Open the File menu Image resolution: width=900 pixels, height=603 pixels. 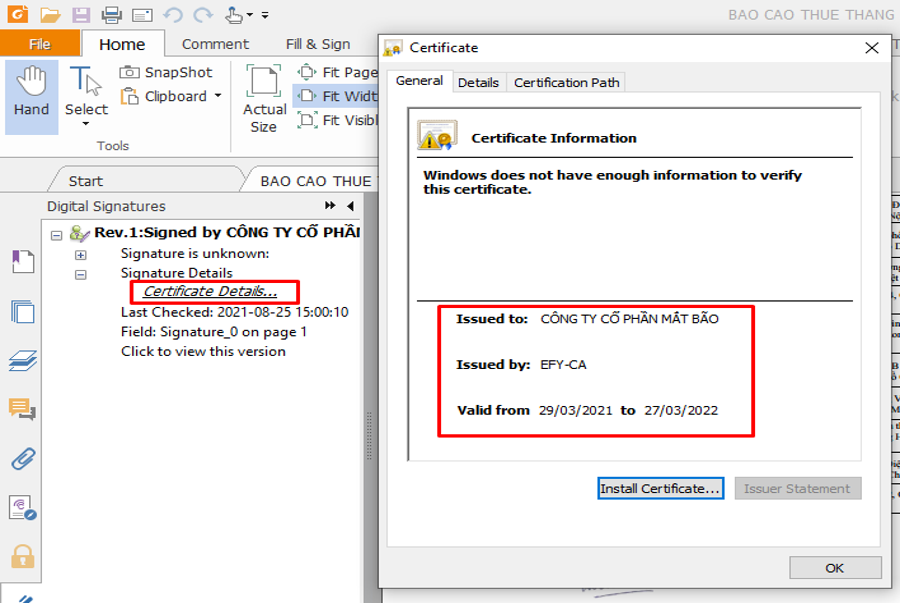point(40,44)
